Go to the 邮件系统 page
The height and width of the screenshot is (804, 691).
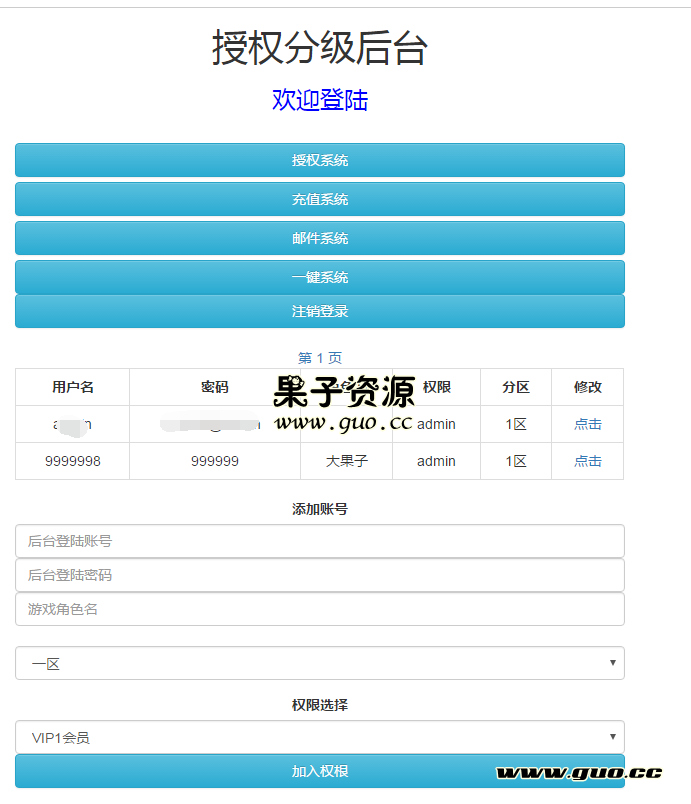pos(320,238)
